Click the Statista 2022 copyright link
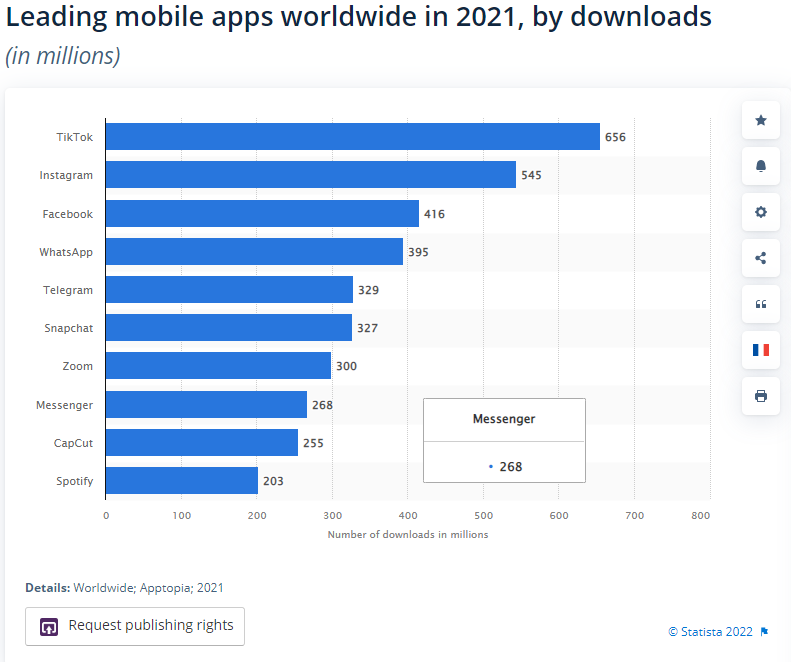Image resolution: width=791 pixels, height=662 pixels. coord(710,632)
